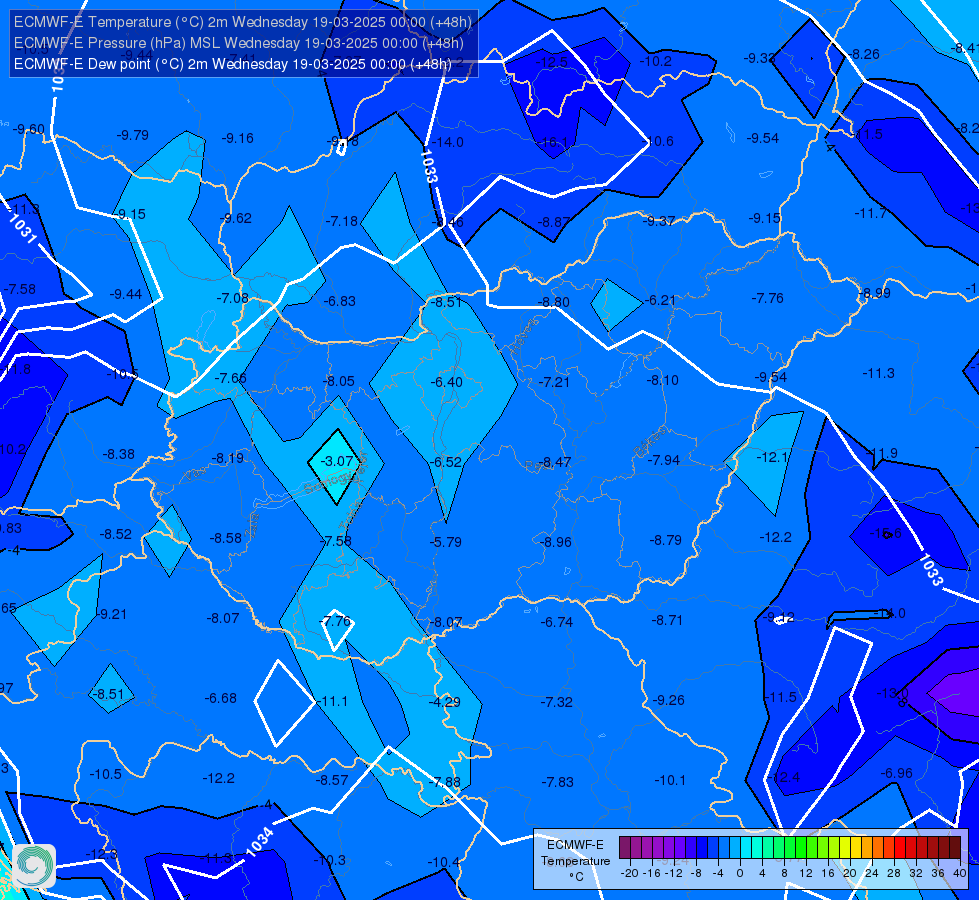
Task: Click the map value -16.1
Action: (553, 142)
